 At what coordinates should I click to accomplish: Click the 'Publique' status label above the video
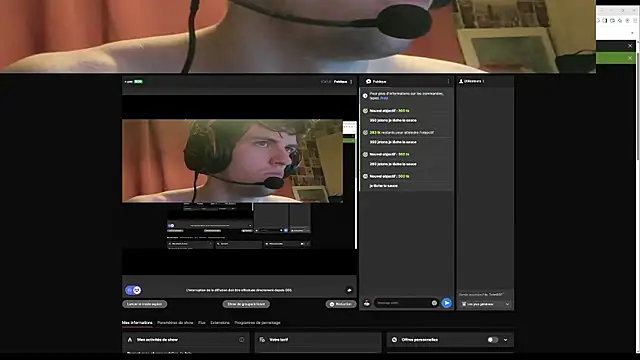(340, 82)
